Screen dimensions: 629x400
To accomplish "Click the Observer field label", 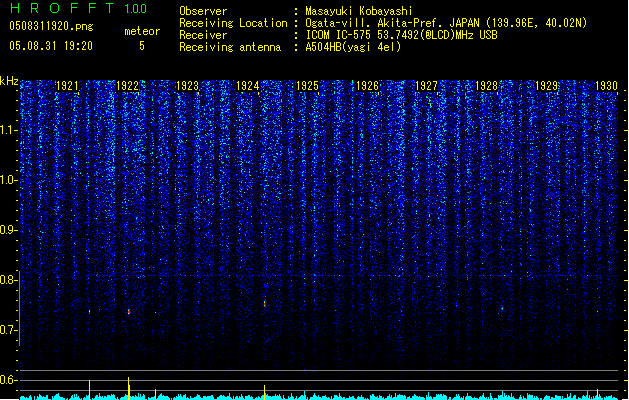I will [x=203, y=11].
